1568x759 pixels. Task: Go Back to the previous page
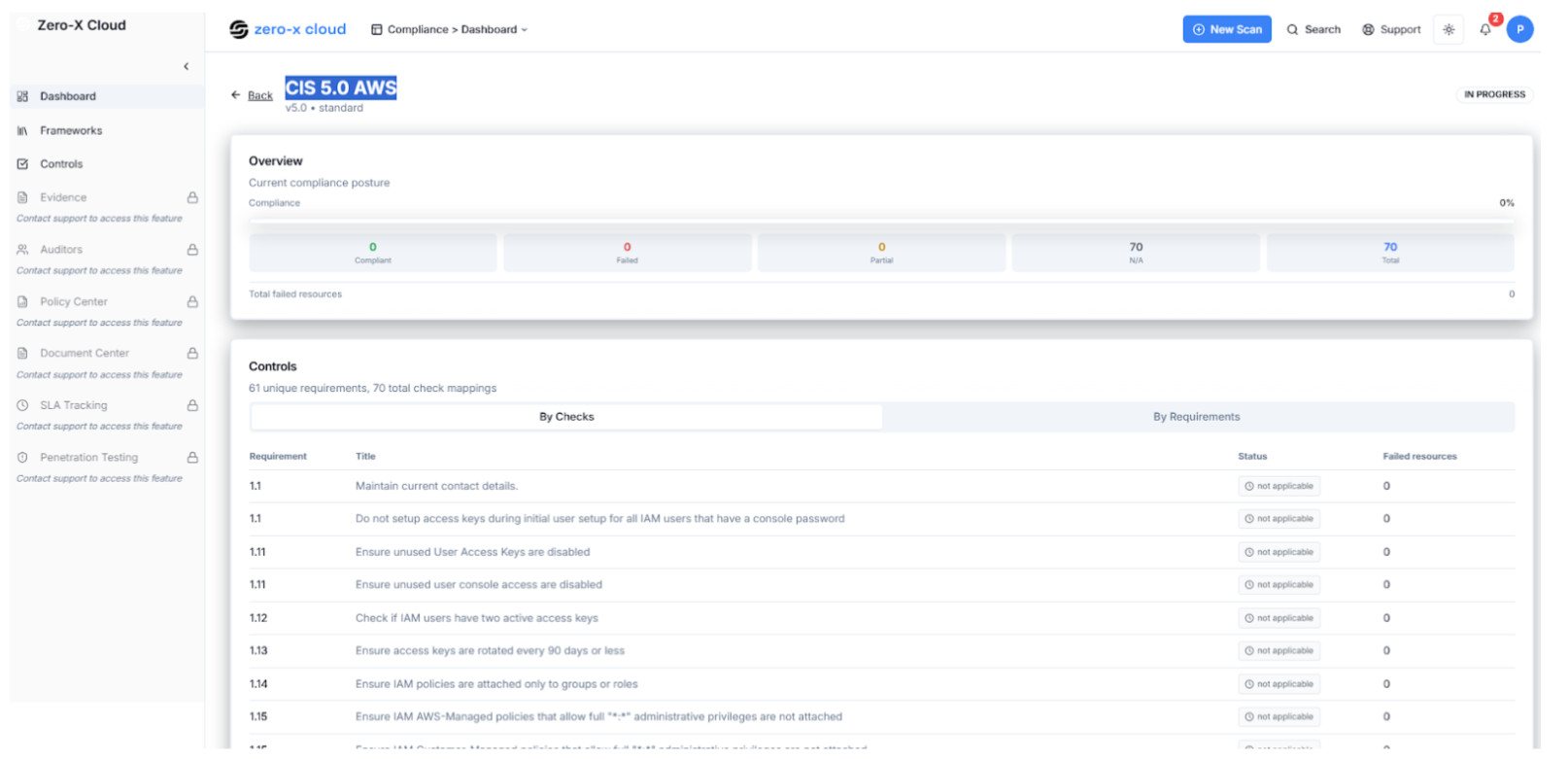coord(259,95)
